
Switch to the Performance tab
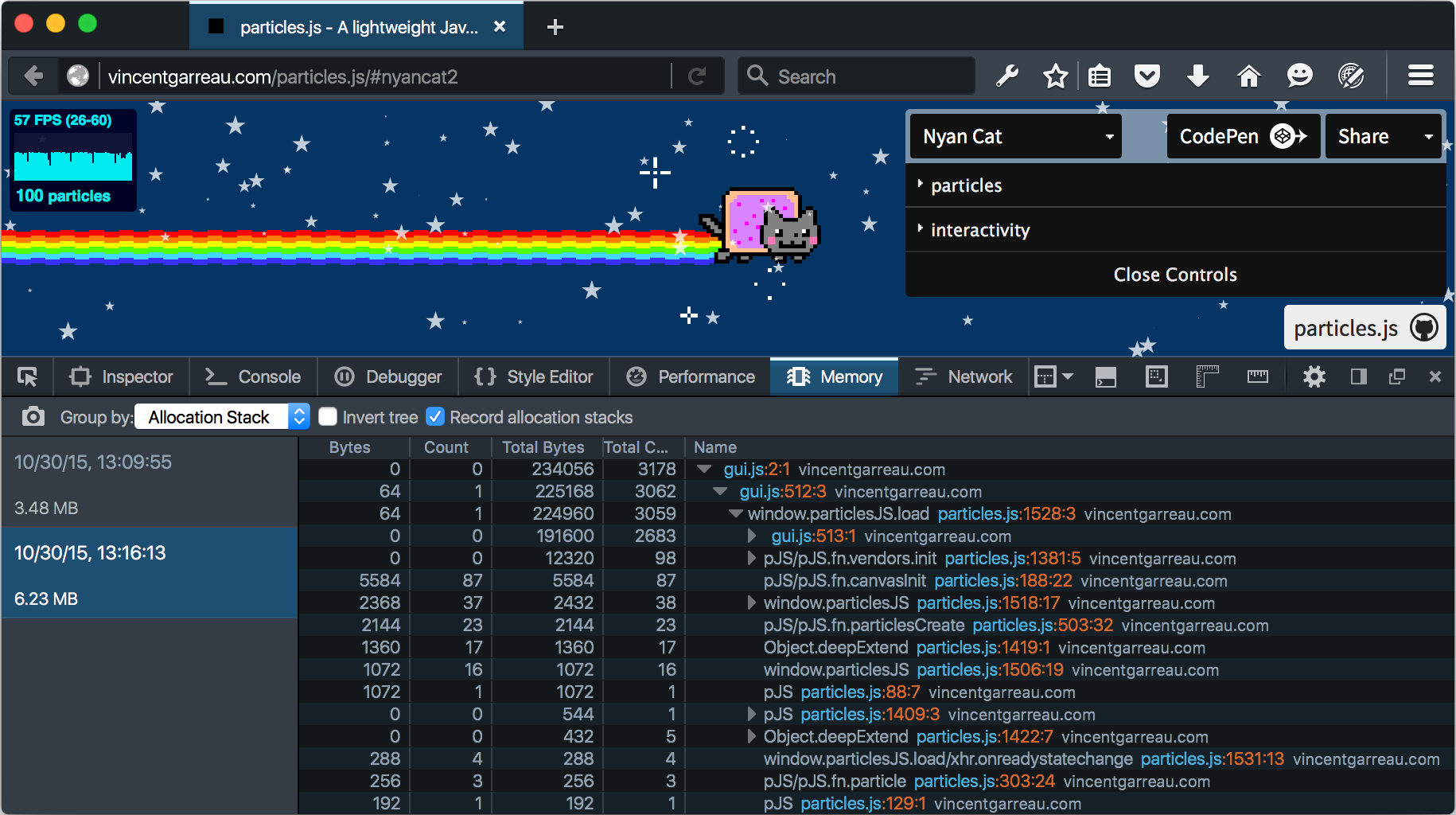(x=690, y=376)
